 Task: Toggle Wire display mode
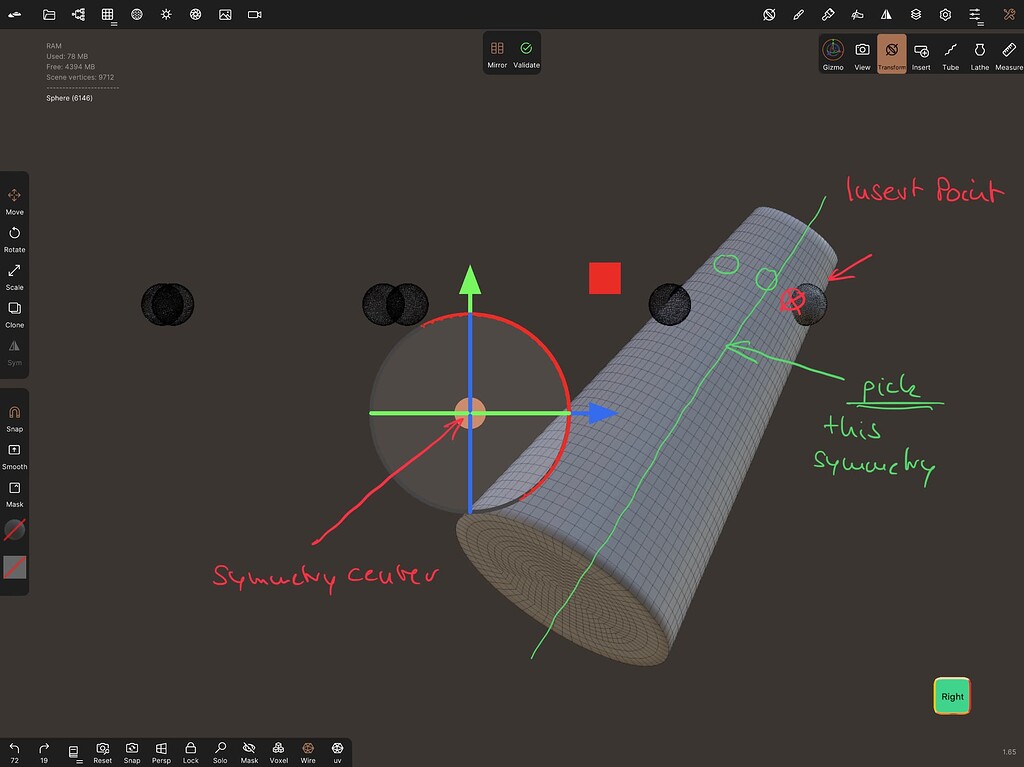coord(308,750)
